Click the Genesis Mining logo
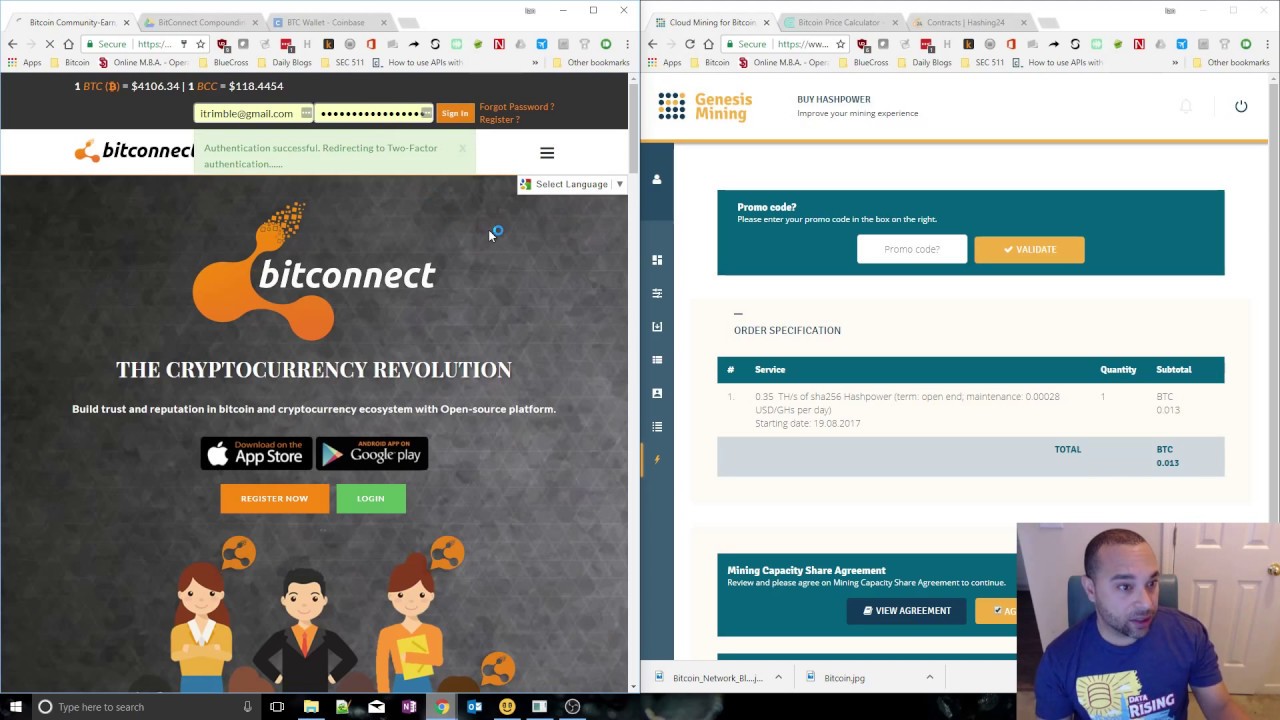 [x=705, y=106]
